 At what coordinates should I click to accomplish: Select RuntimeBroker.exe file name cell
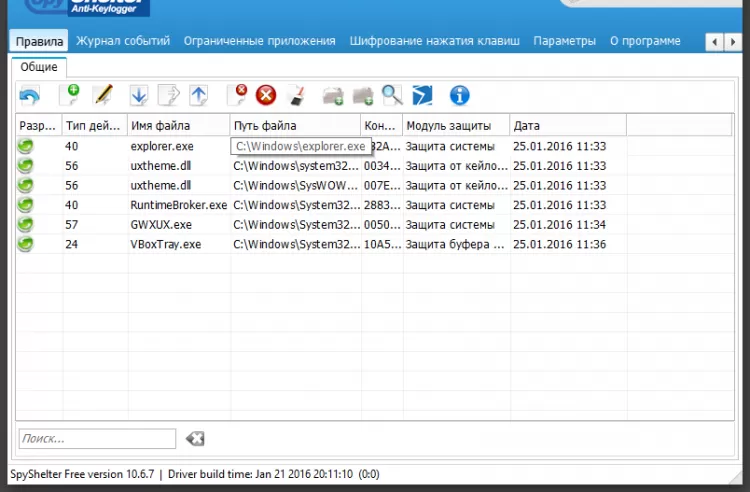point(178,205)
